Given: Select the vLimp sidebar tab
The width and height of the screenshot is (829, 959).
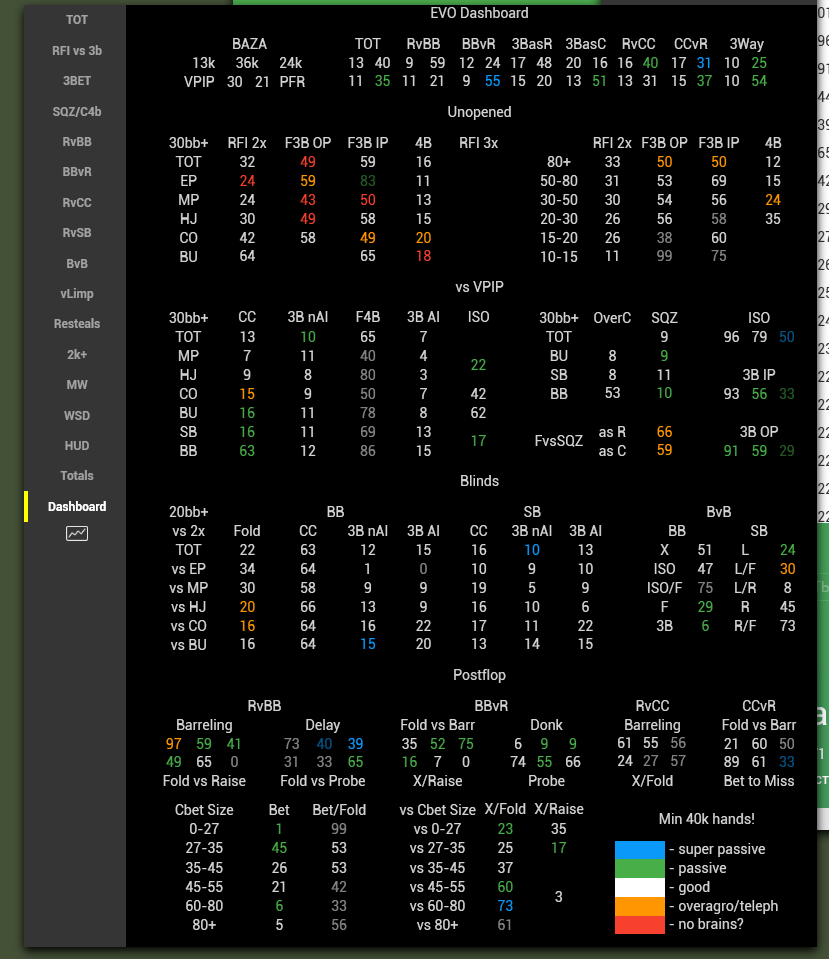Looking at the screenshot, I should [x=76, y=294].
